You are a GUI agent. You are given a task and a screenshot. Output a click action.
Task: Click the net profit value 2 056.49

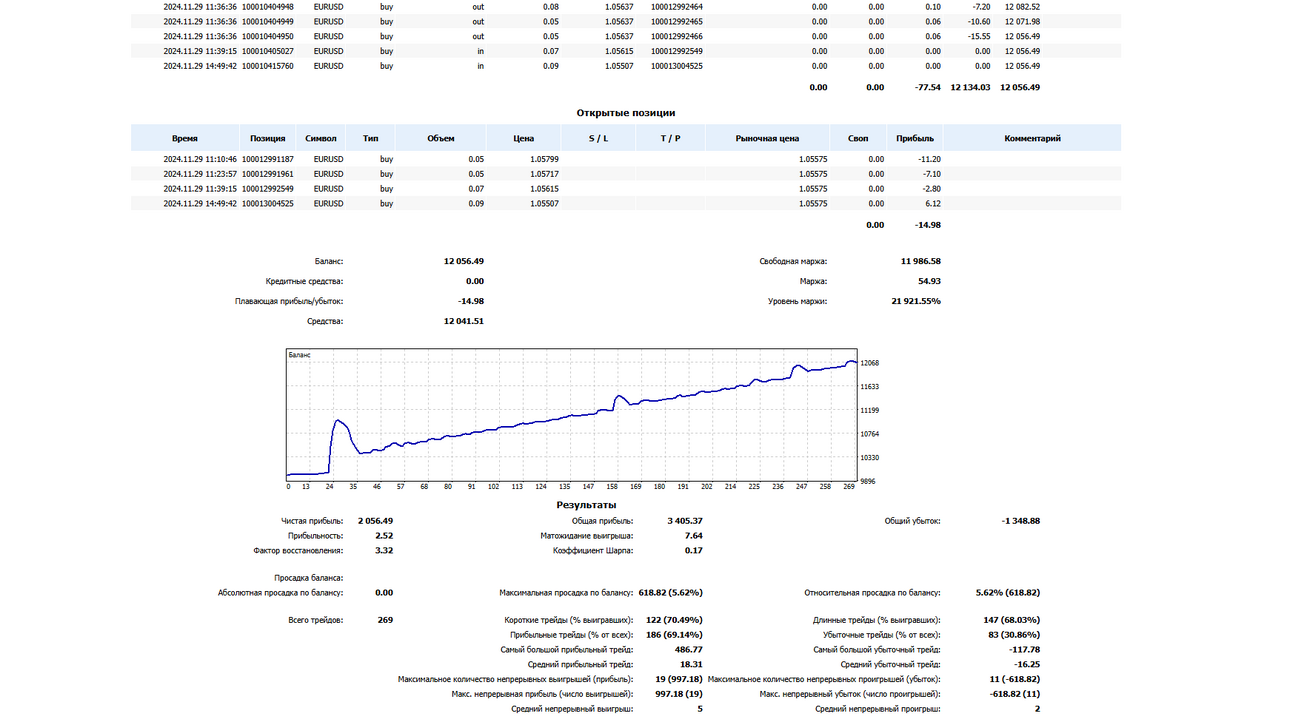[375, 521]
